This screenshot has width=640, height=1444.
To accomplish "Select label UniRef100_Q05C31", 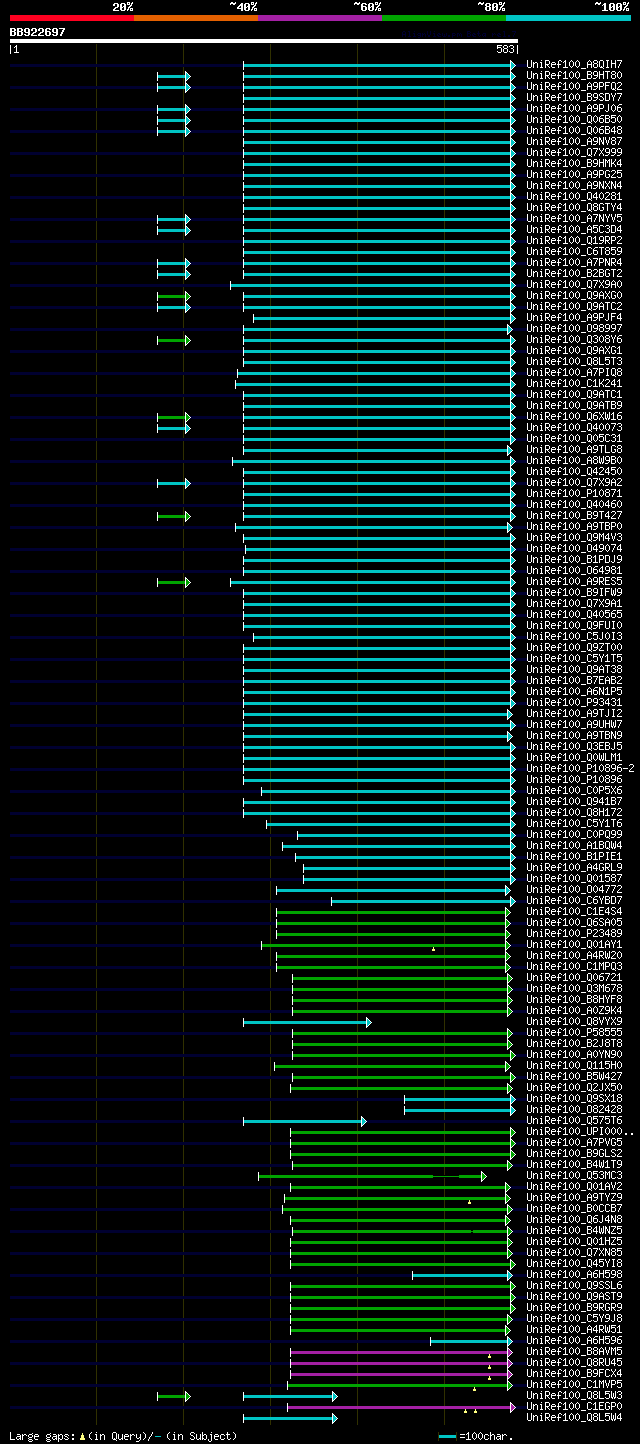I will 574,438.
